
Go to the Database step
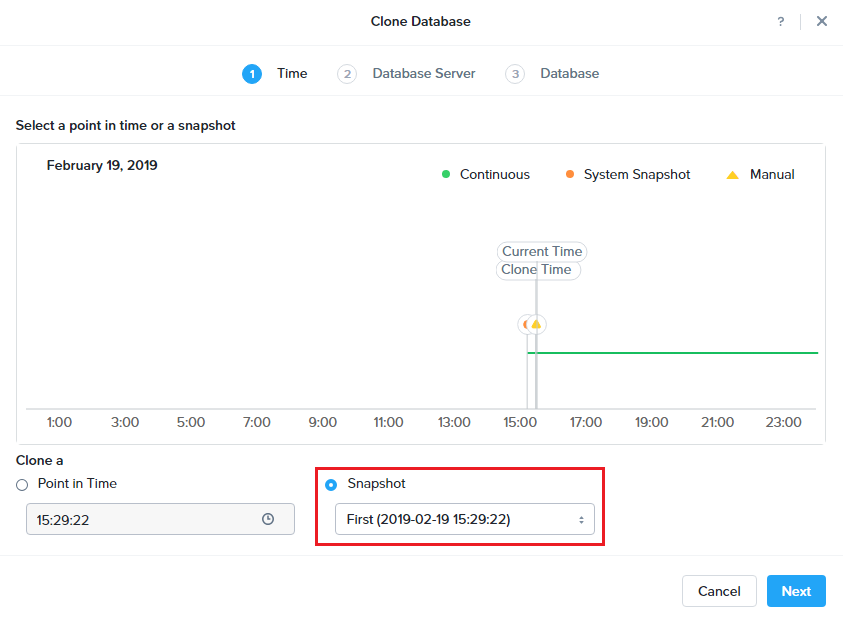point(569,74)
